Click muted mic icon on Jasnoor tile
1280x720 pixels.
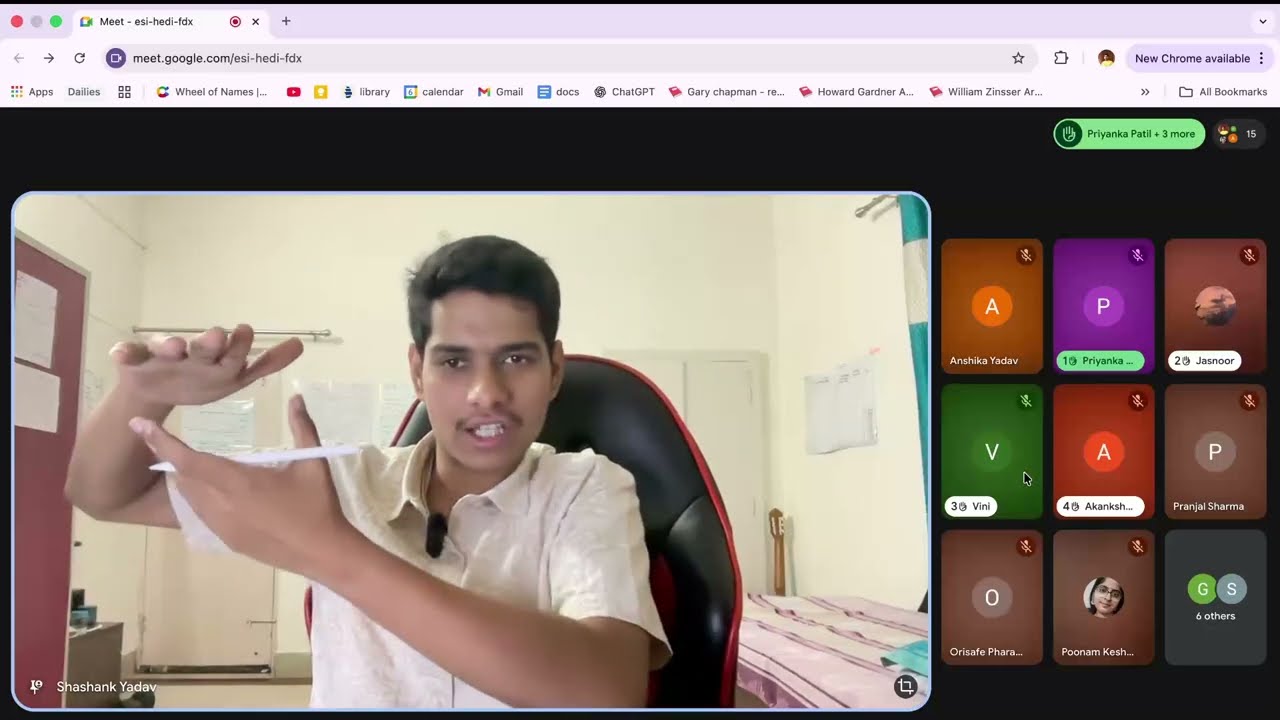[1249, 256]
